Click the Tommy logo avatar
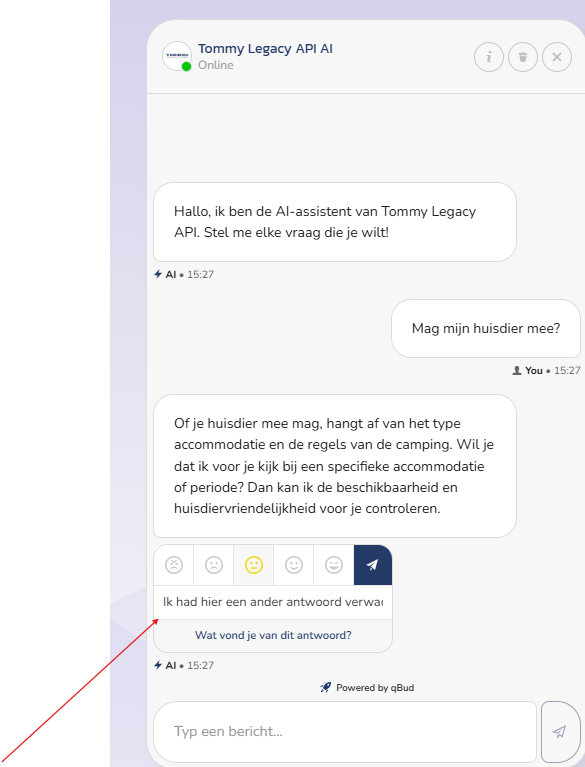The height and width of the screenshot is (767, 585). 177,56
